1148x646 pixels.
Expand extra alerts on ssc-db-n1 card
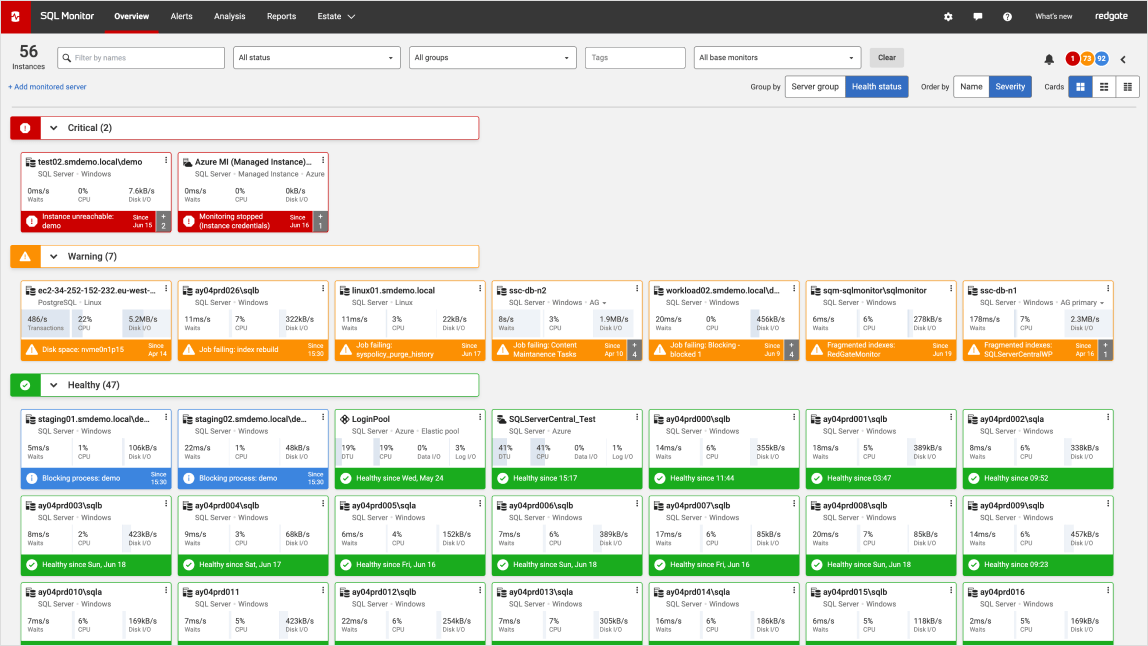click(x=1106, y=349)
